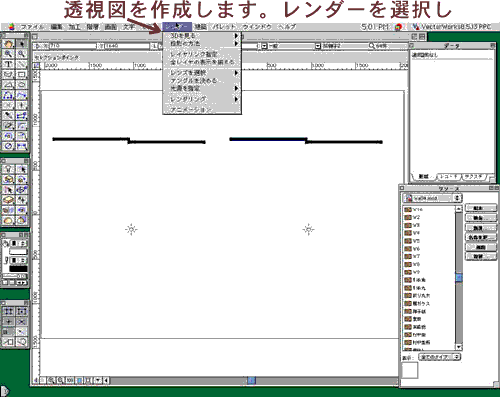Viewport: 500px width, 397px height.
Task: Click the fourth resource palette button
Action: 480,237
